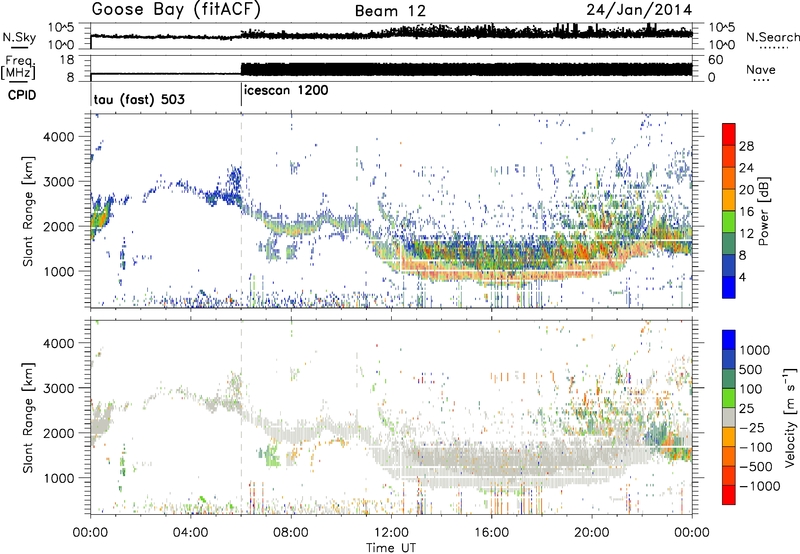Click the frequency axis value "18"
The width and height of the screenshot is (800, 554).
(x=67, y=60)
